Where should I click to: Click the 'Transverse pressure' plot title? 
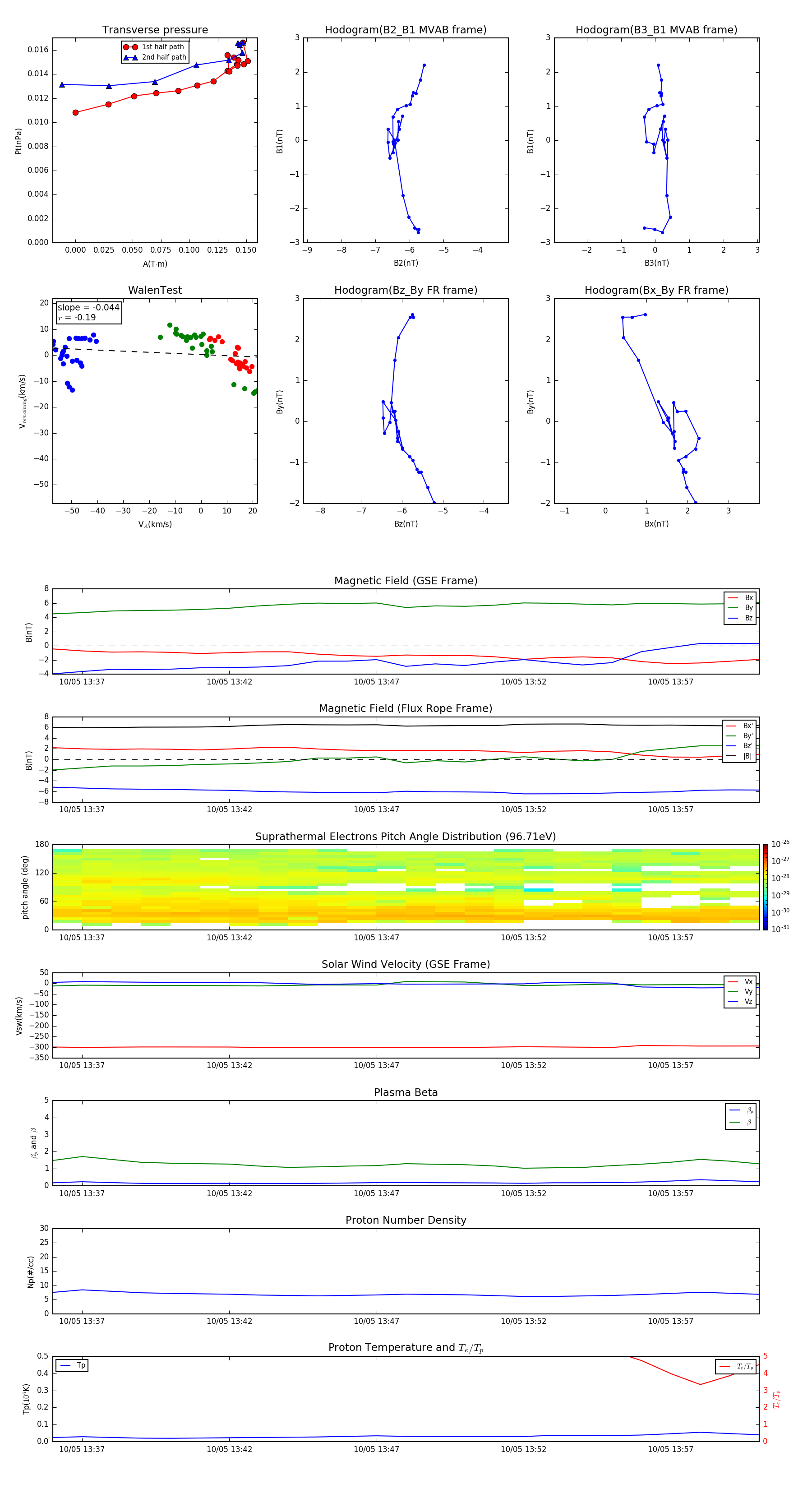click(155, 30)
